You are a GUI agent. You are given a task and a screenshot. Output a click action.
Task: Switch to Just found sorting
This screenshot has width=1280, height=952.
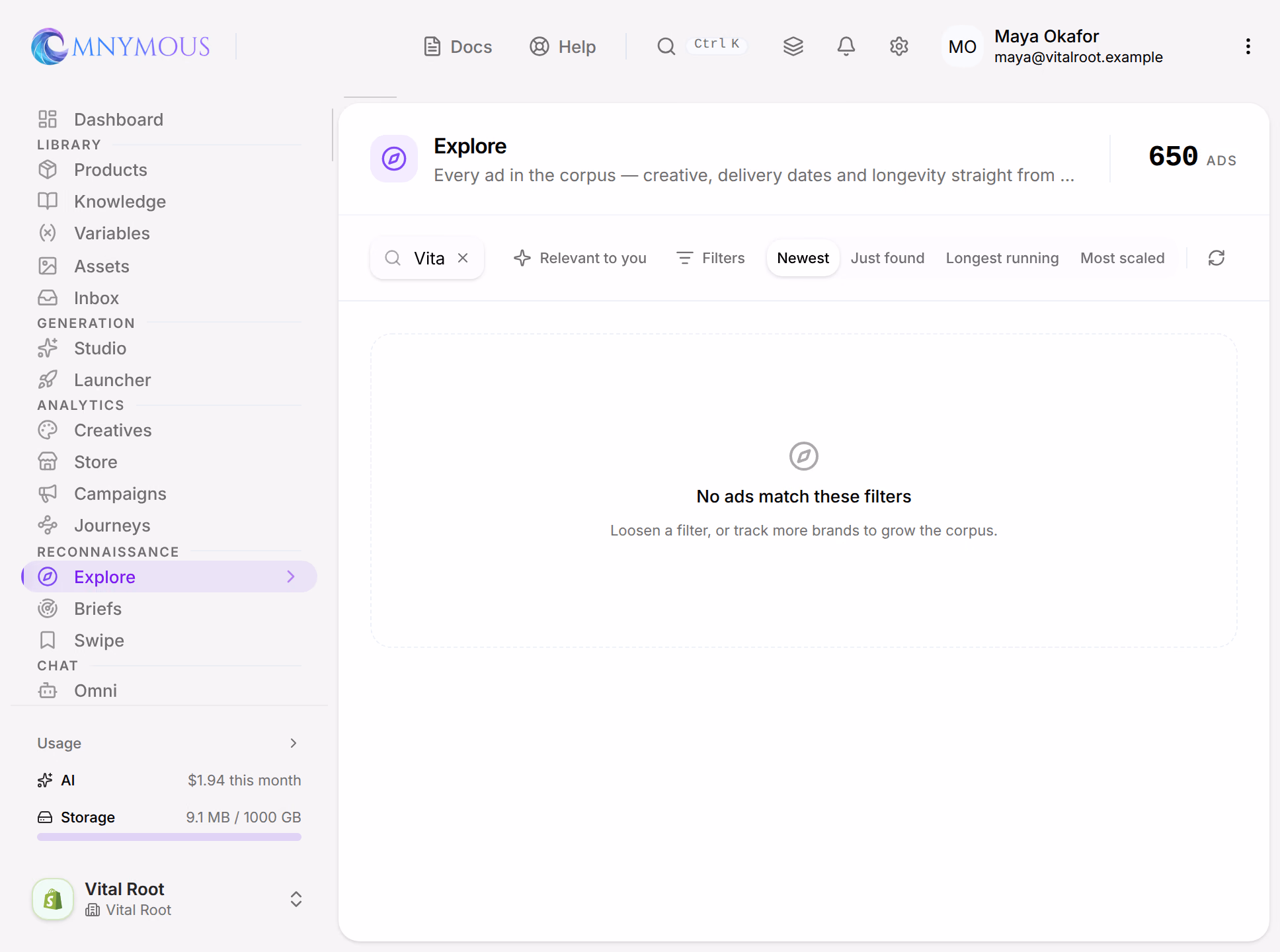coord(887,258)
